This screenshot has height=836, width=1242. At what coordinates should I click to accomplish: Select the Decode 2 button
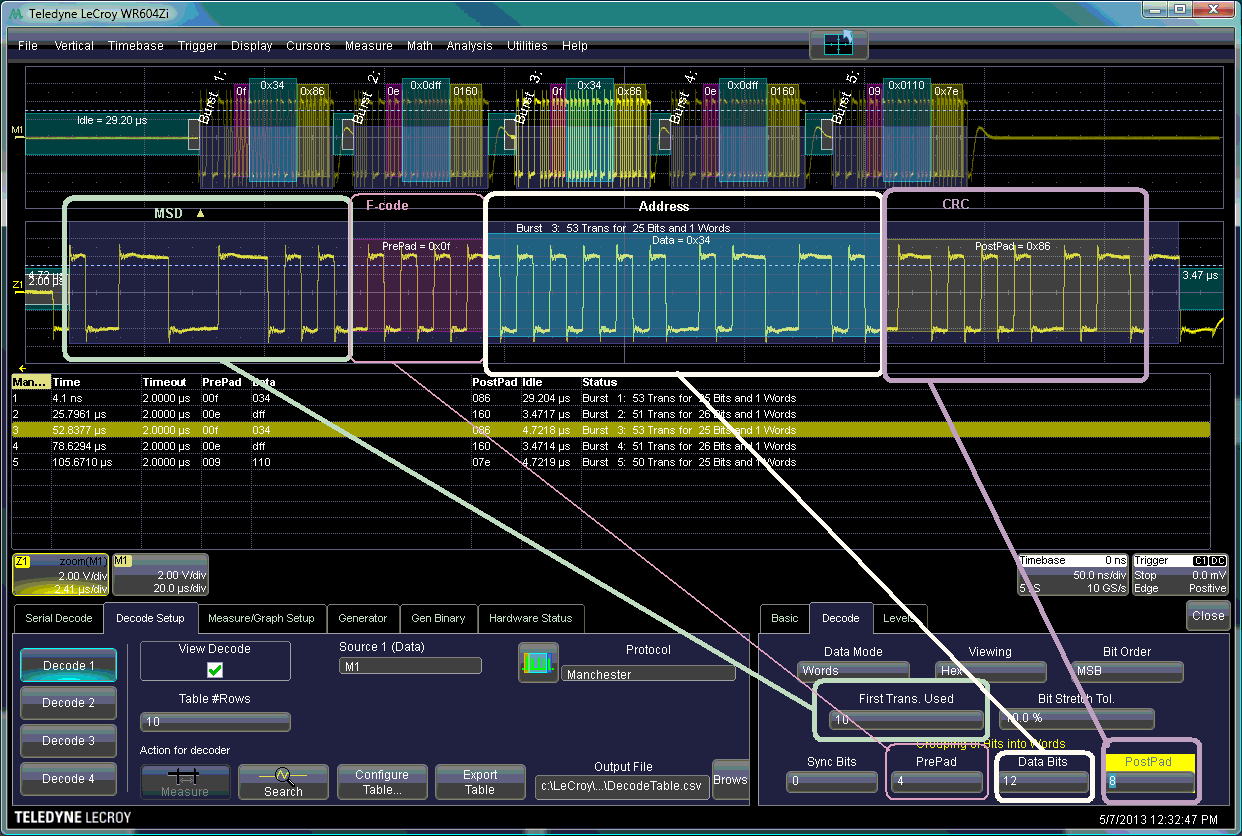(69, 703)
